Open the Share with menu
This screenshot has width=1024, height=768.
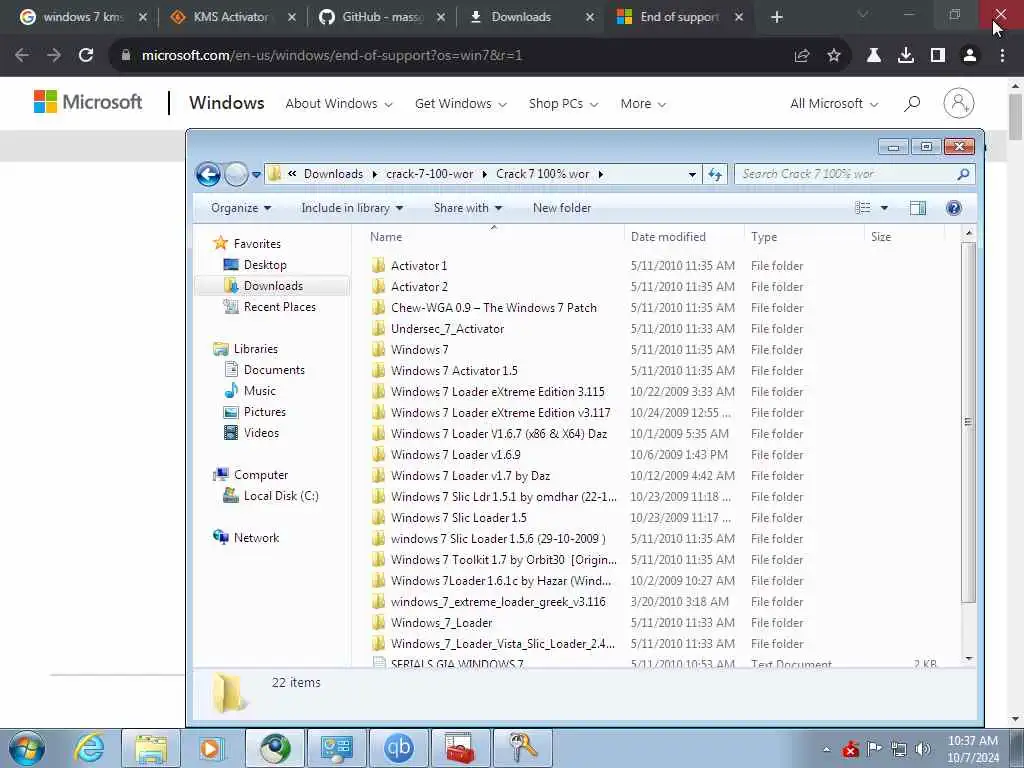(x=468, y=208)
